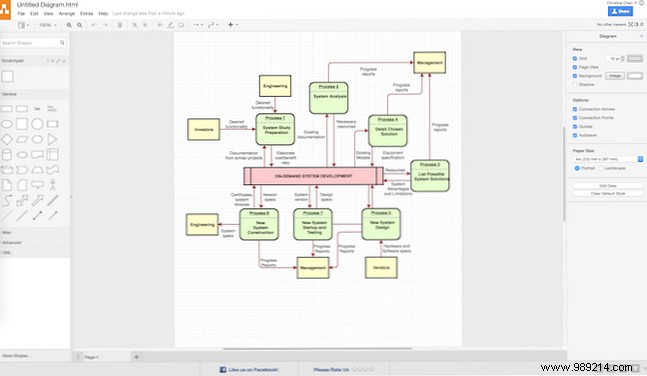Click the fullscreen icon beside No other viewers

[630, 25]
